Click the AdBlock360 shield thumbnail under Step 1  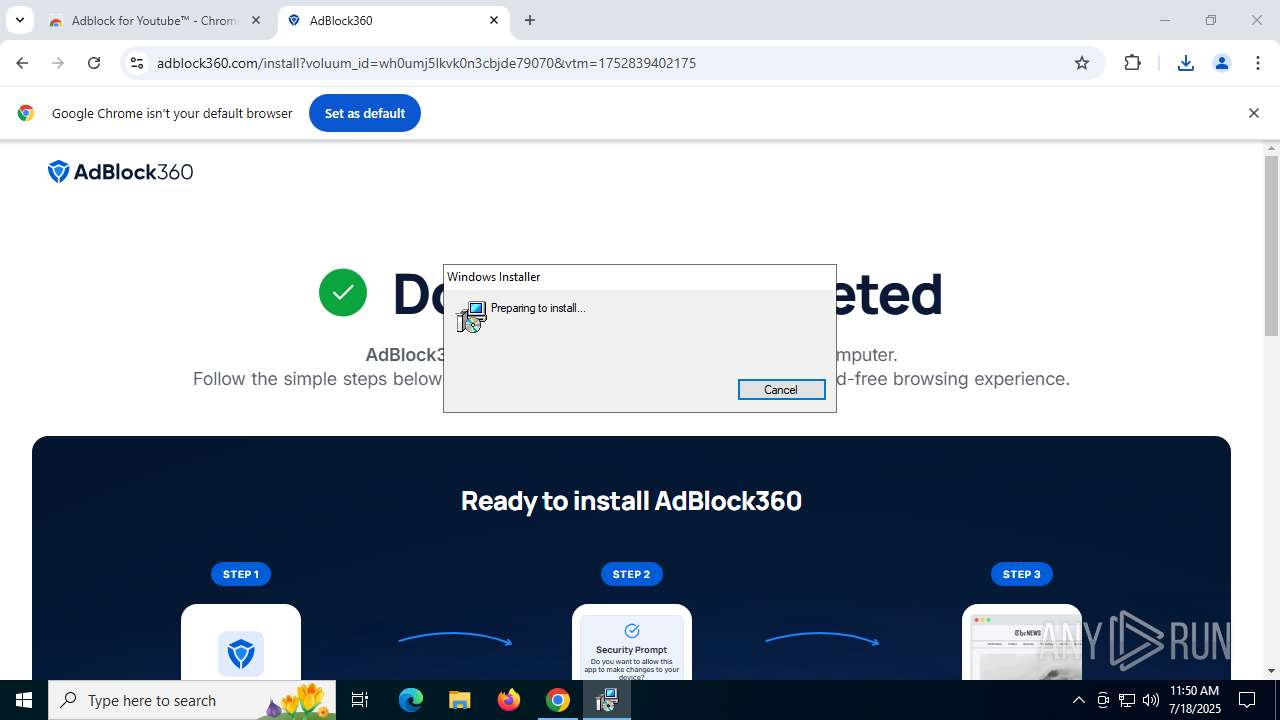click(241, 642)
